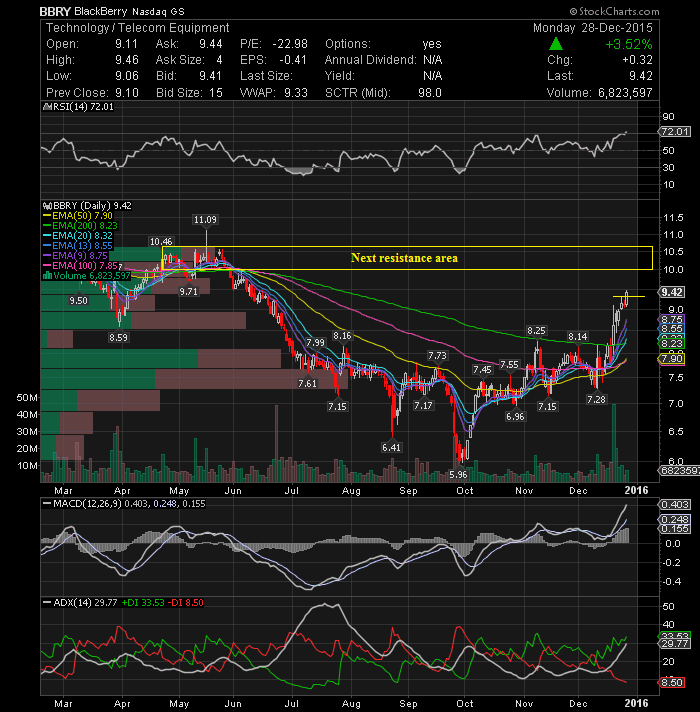The image size is (700, 712).
Task: Click the Bid value 9.41
Action: pos(210,76)
